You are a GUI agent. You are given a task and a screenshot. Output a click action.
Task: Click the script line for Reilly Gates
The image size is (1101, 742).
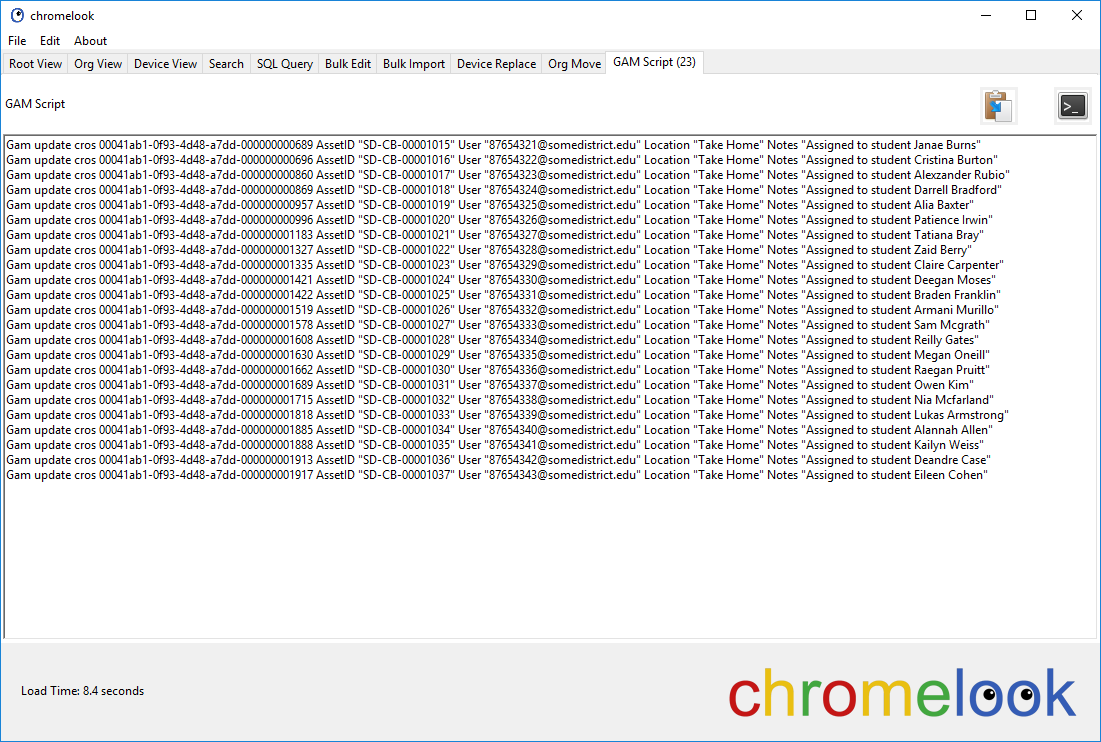[492, 340]
